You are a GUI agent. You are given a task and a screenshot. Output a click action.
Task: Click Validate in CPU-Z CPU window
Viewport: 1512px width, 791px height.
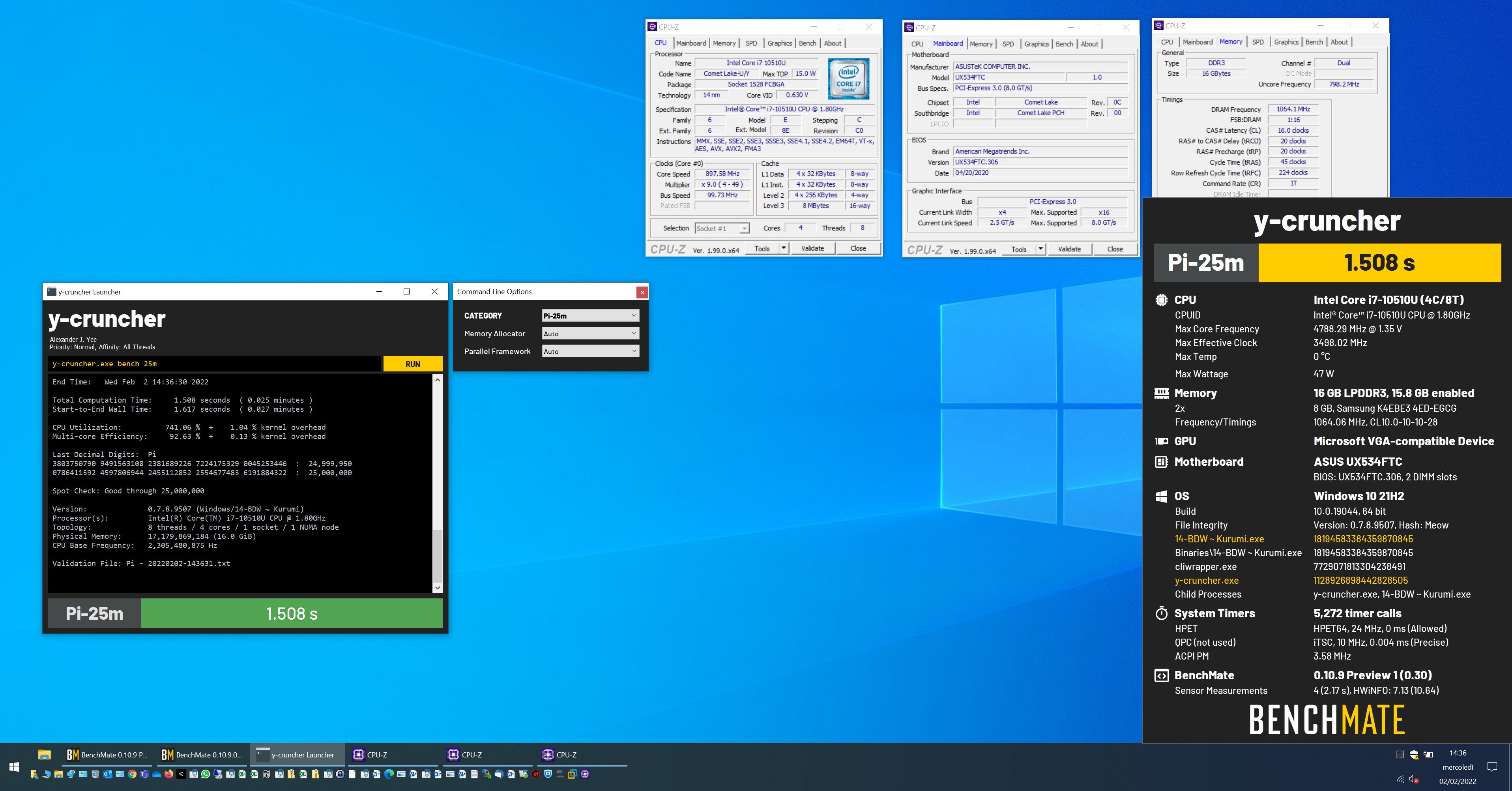click(x=812, y=248)
